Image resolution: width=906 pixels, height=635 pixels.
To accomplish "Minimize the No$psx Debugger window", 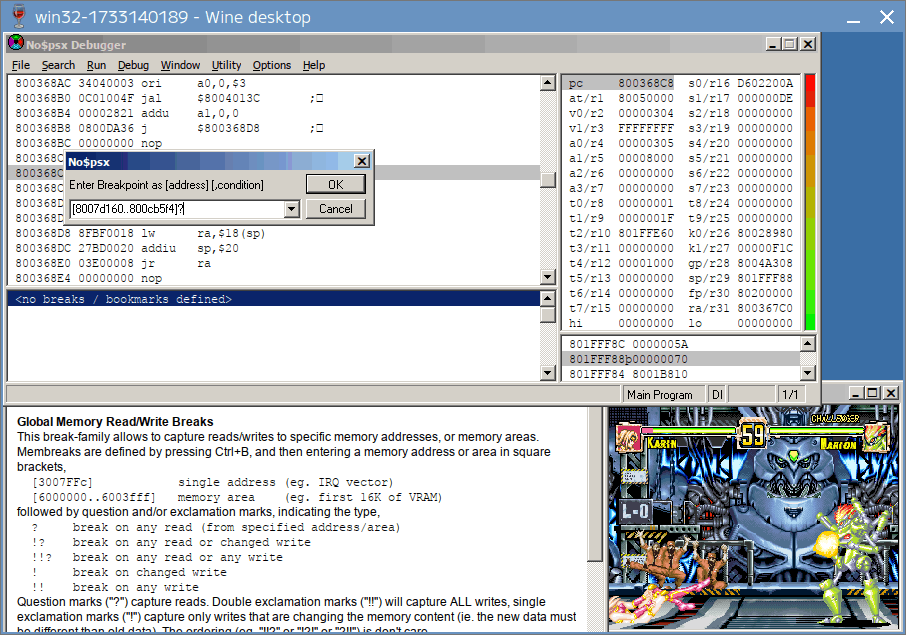I will pyautogui.click(x=773, y=44).
